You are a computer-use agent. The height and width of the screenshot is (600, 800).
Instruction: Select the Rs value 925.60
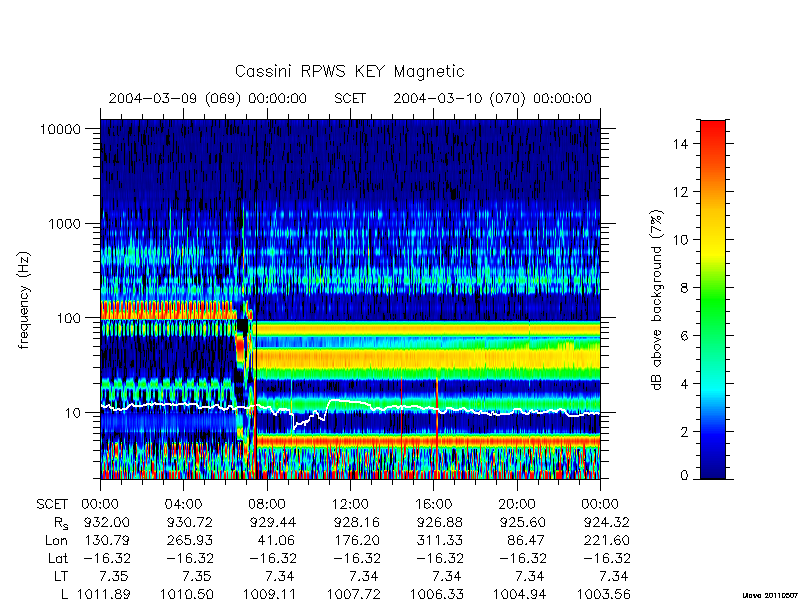[523, 522]
